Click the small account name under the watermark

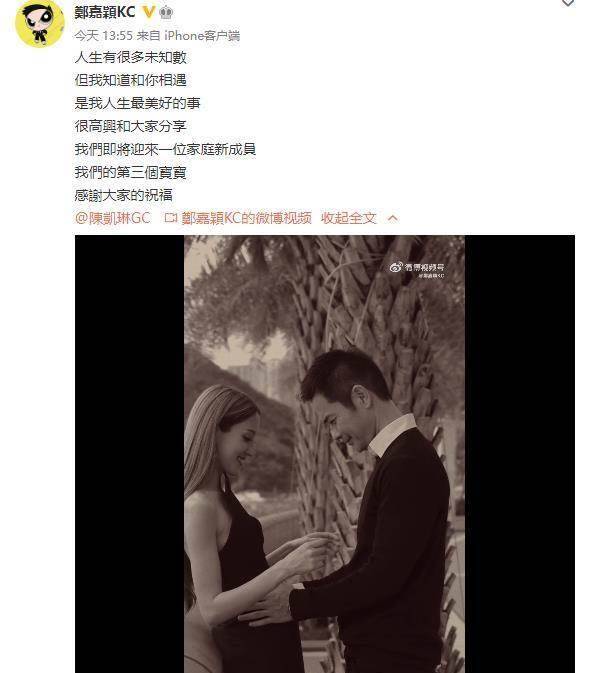(431, 276)
